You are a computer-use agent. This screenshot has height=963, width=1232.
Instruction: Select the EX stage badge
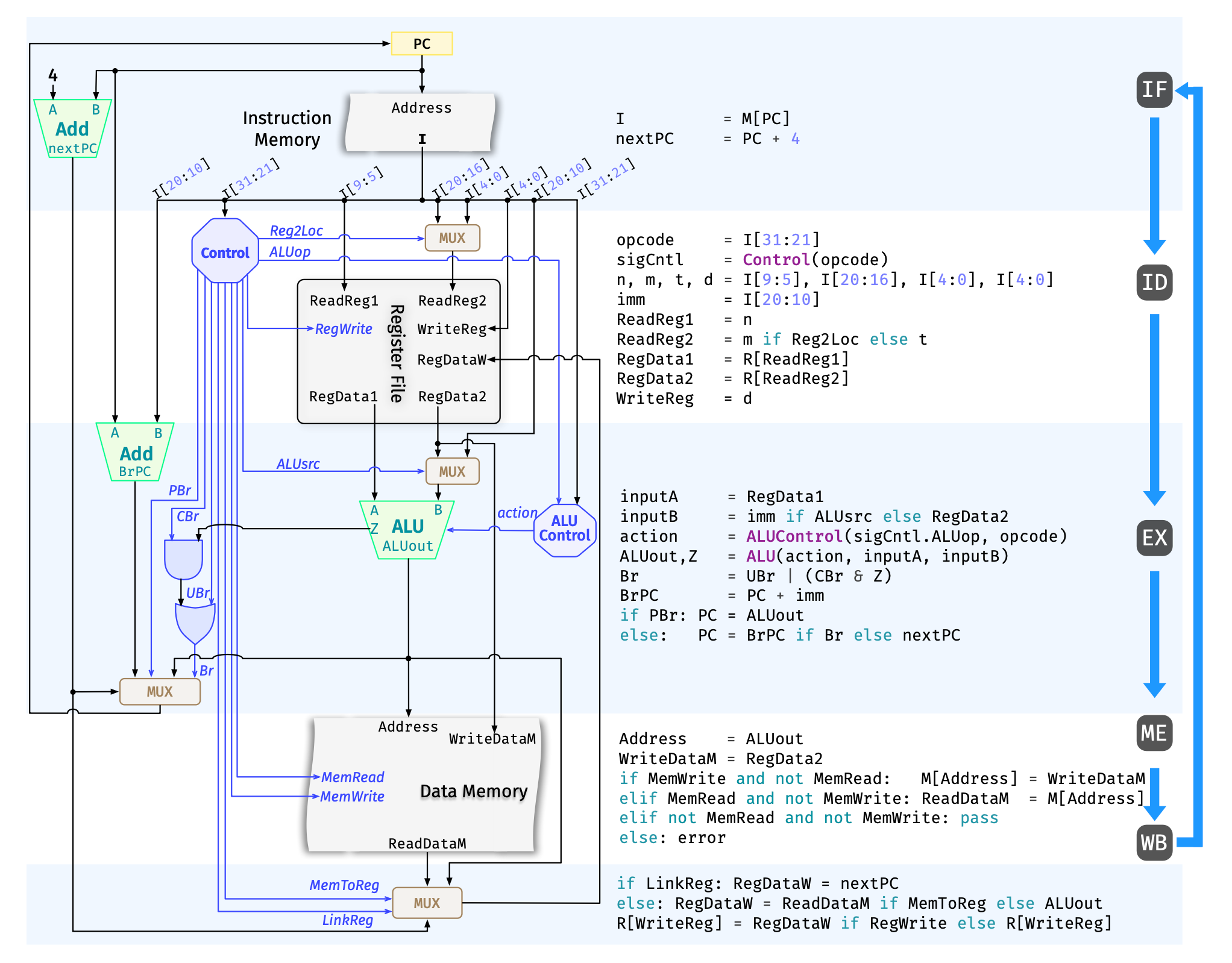point(1154,537)
